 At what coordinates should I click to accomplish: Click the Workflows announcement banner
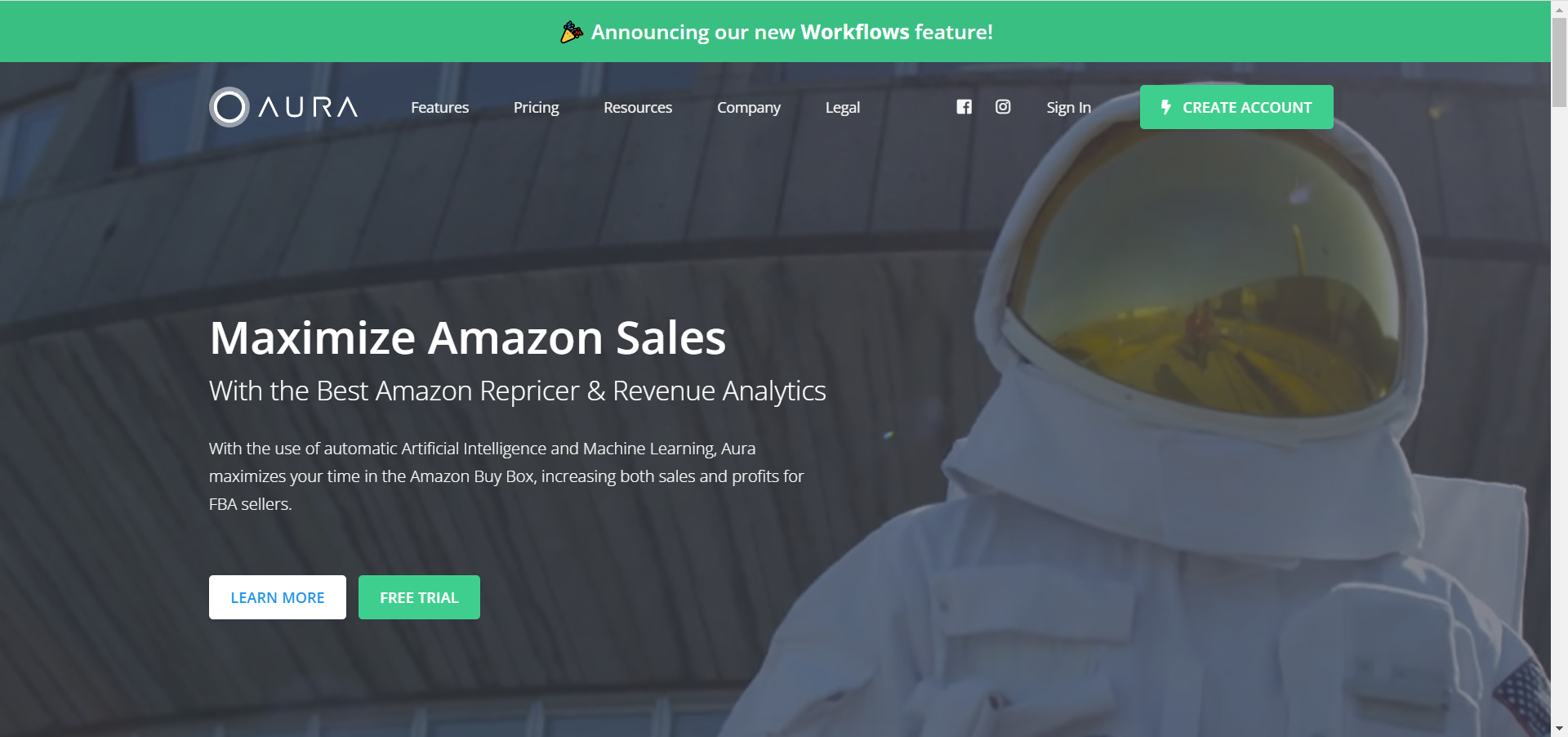[x=776, y=32]
